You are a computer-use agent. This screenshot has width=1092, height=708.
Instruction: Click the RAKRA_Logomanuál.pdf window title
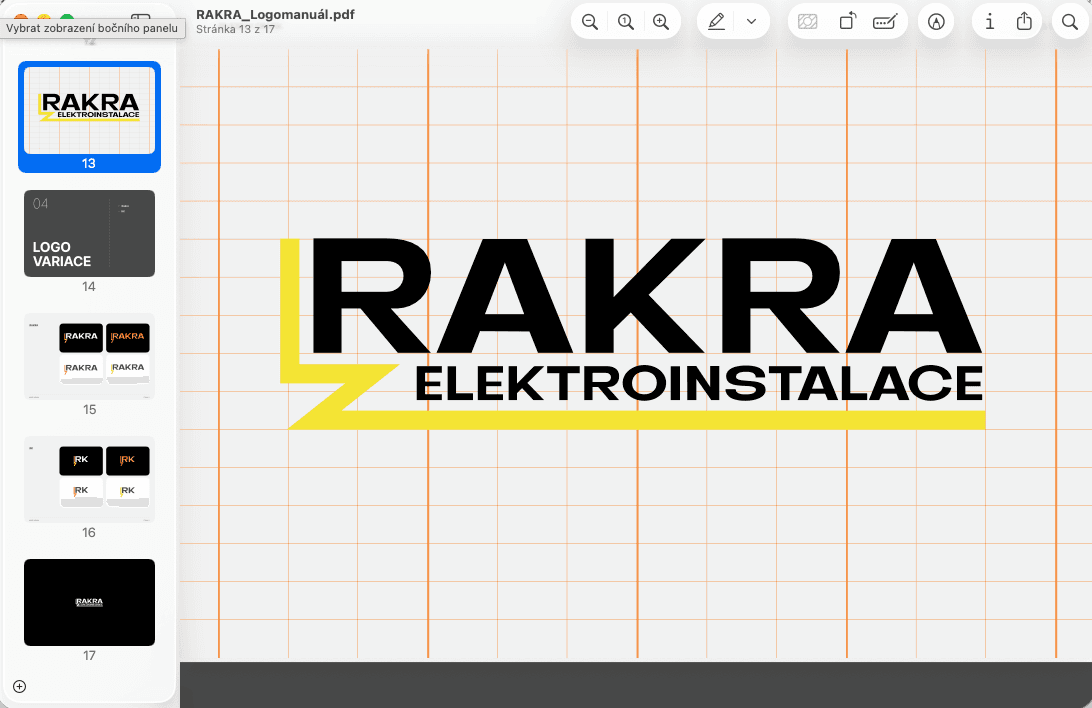coord(275,15)
